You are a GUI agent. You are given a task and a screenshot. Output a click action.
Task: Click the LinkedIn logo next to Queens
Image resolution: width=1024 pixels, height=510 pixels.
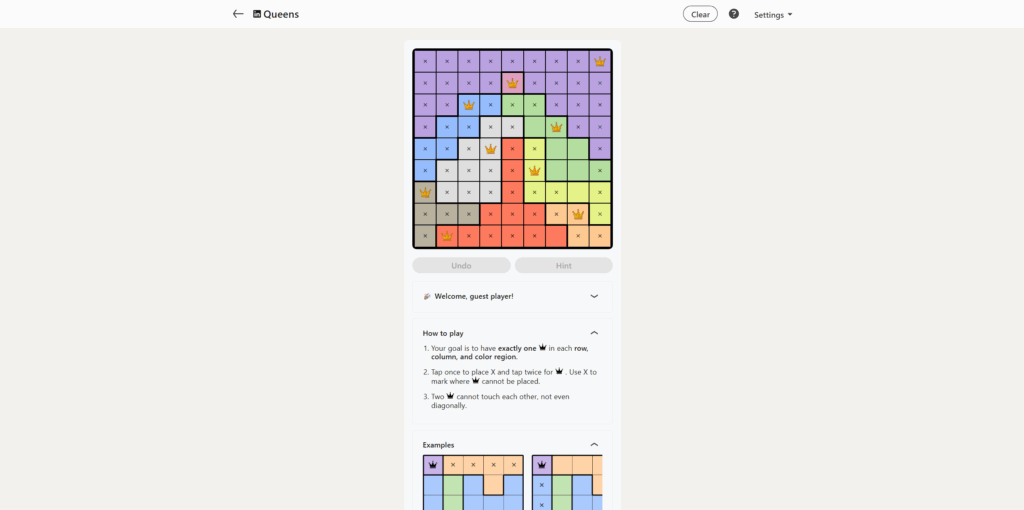257,14
